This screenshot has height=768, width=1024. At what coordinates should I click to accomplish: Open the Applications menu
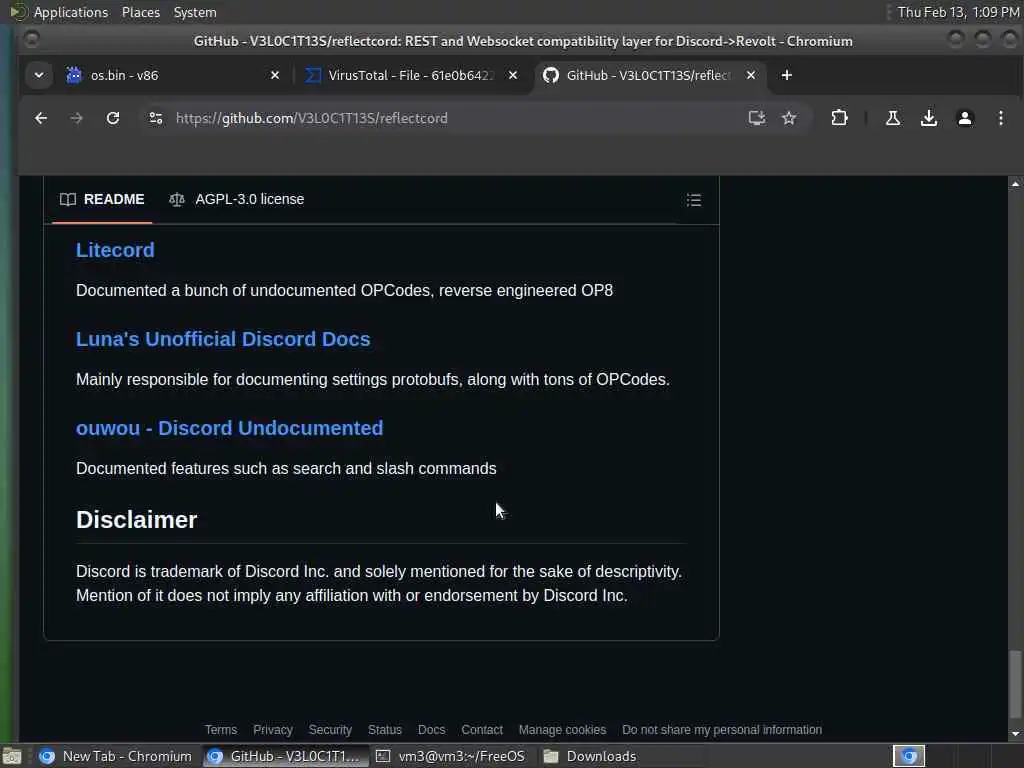click(x=71, y=12)
